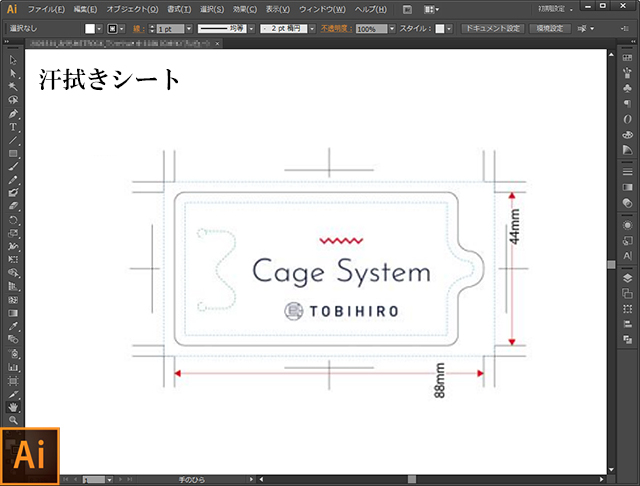The height and width of the screenshot is (486, 640).
Task: Open the ウィンドウ(W) menu
Action: 321,8
